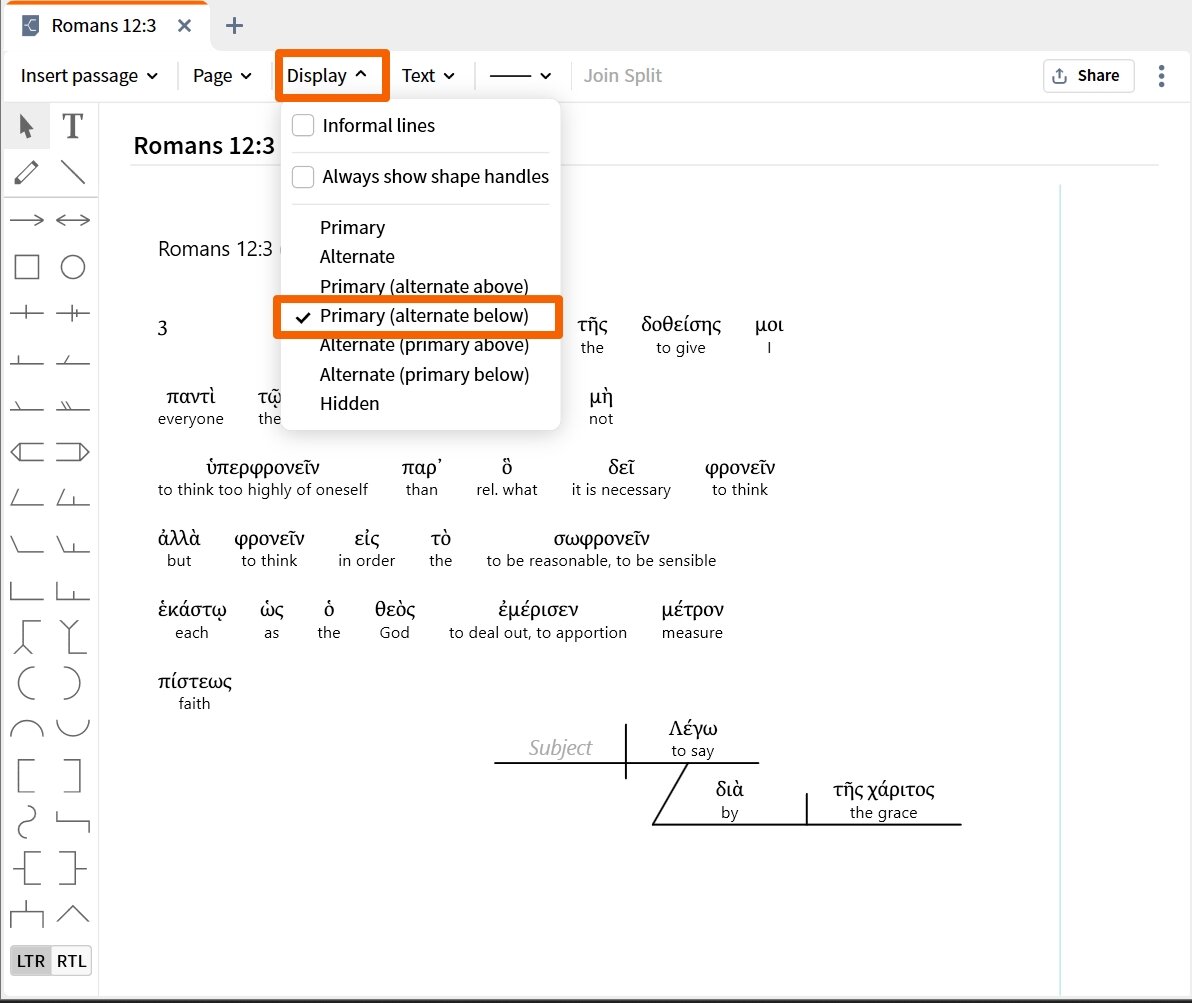Select the phrase τῆς χάριτος in diagram

tap(883, 789)
